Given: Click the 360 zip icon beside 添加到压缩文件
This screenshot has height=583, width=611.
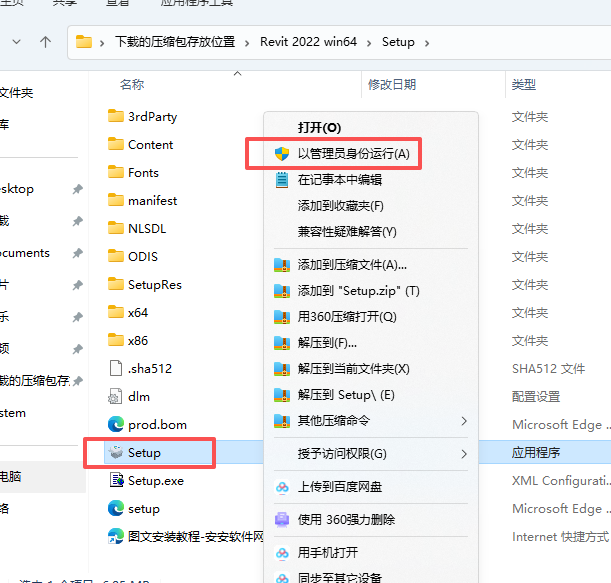Looking at the screenshot, I should (x=282, y=265).
